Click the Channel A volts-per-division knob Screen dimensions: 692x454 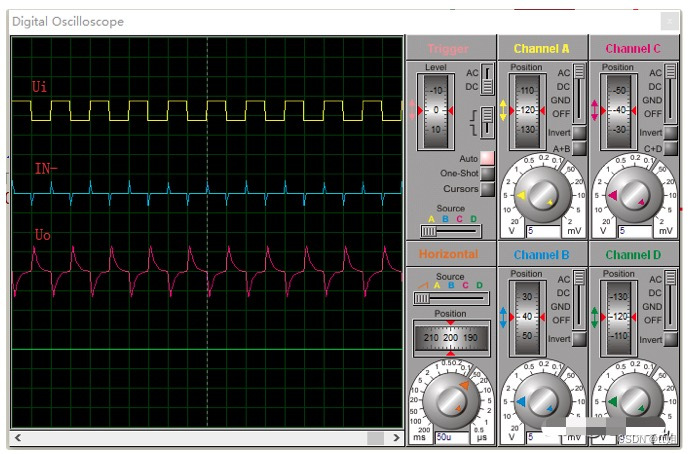click(x=541, y=194)
